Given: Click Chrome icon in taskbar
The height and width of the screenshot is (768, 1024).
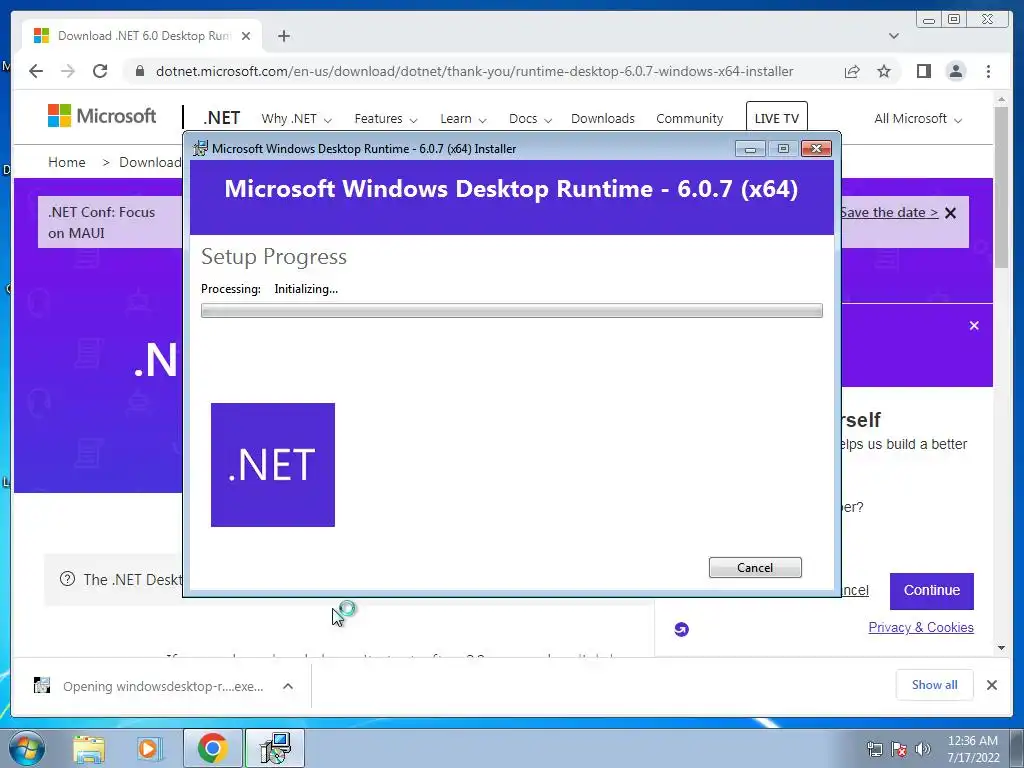Looking at the screenshot, I should pos(212,748).
